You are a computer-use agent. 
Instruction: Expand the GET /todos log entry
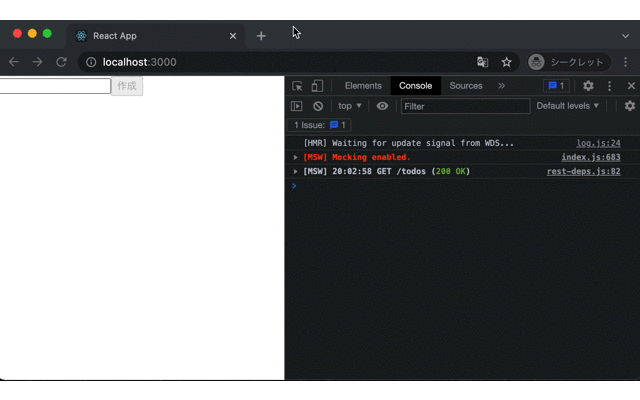(x=296, y=171)
